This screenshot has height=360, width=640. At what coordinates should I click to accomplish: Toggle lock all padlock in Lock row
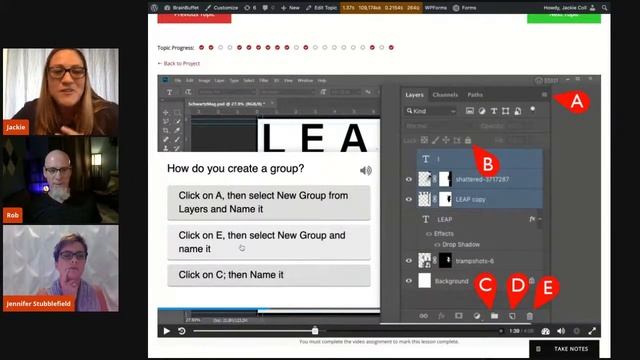pyautogui.click(x=468, y=140)
